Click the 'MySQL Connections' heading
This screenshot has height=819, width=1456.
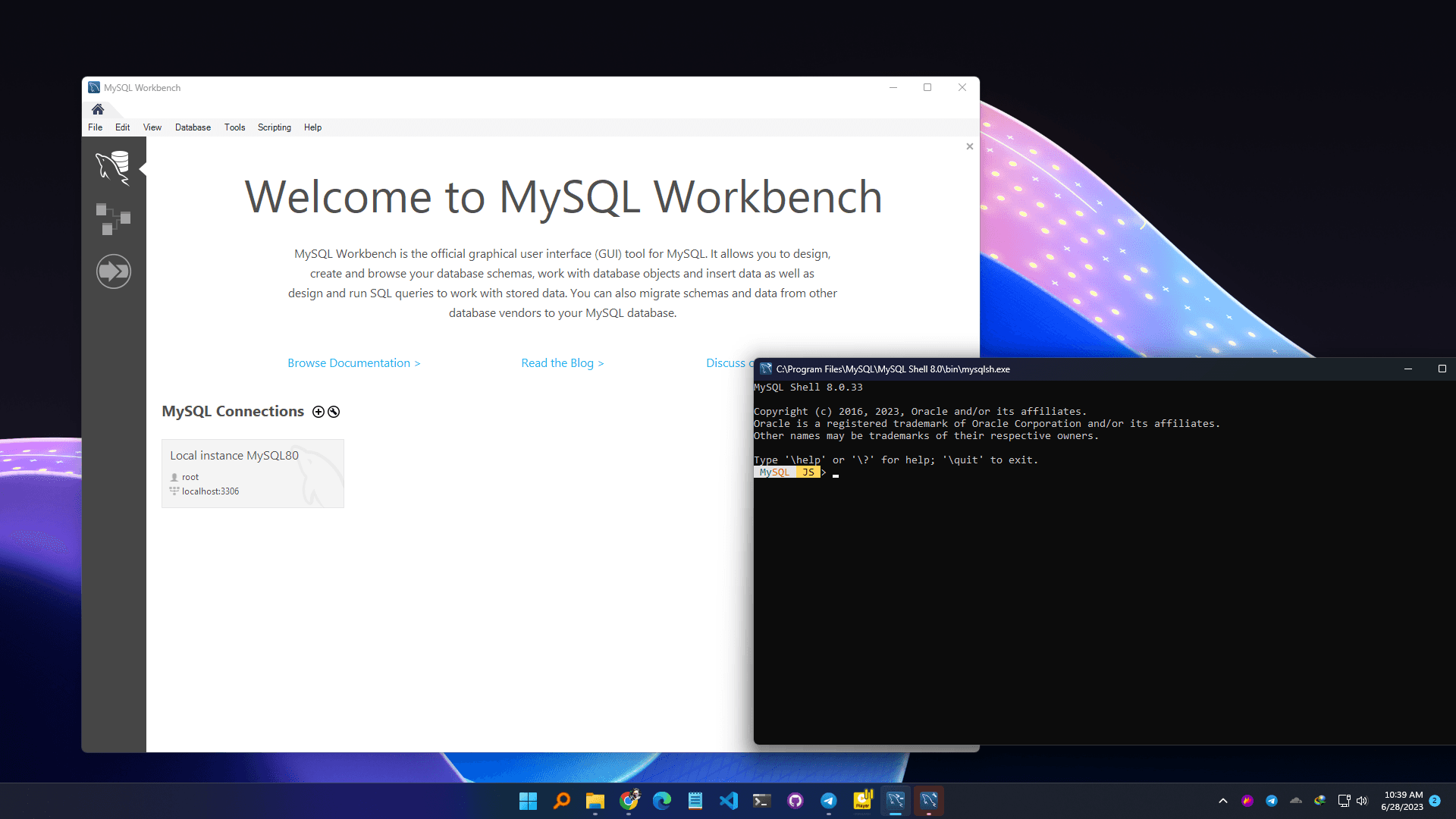pyautogui.click(x=233, y=411)
